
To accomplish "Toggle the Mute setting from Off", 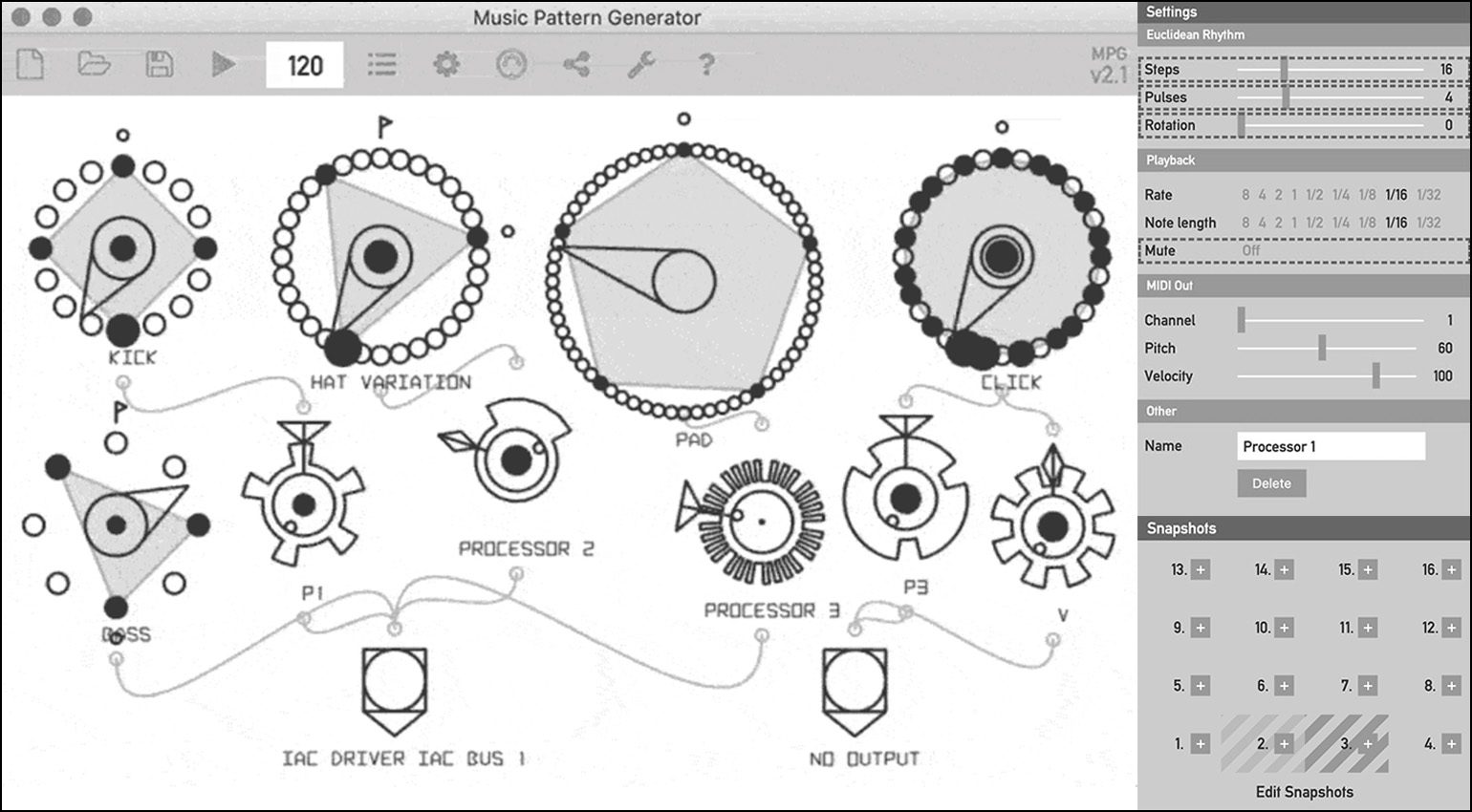I will pyautogui.click(x=1251, y=250).
